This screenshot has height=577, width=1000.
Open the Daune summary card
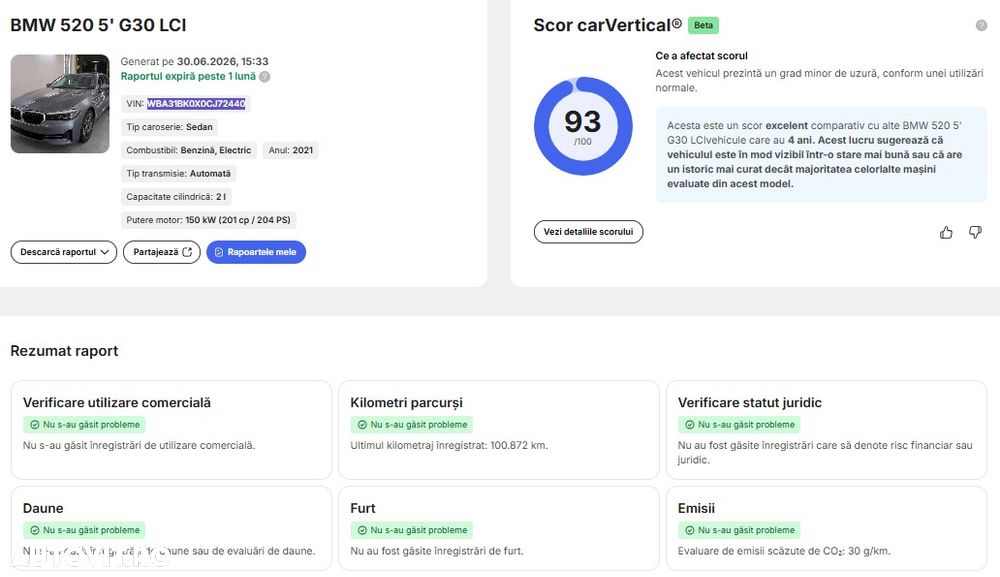click(172, 529)
